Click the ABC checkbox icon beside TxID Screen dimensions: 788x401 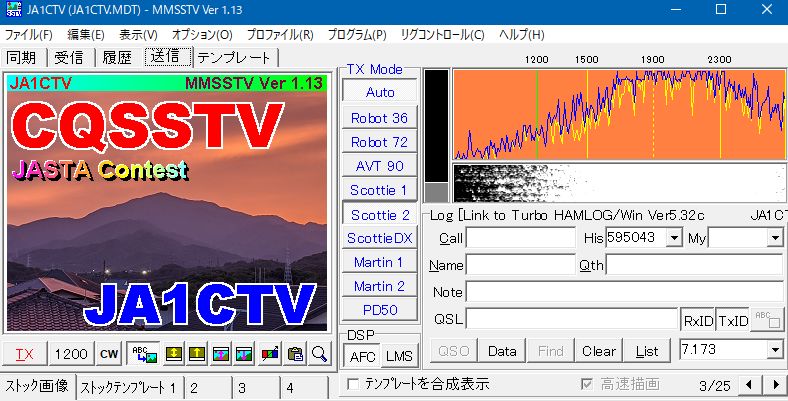click(x=767, y=320)
